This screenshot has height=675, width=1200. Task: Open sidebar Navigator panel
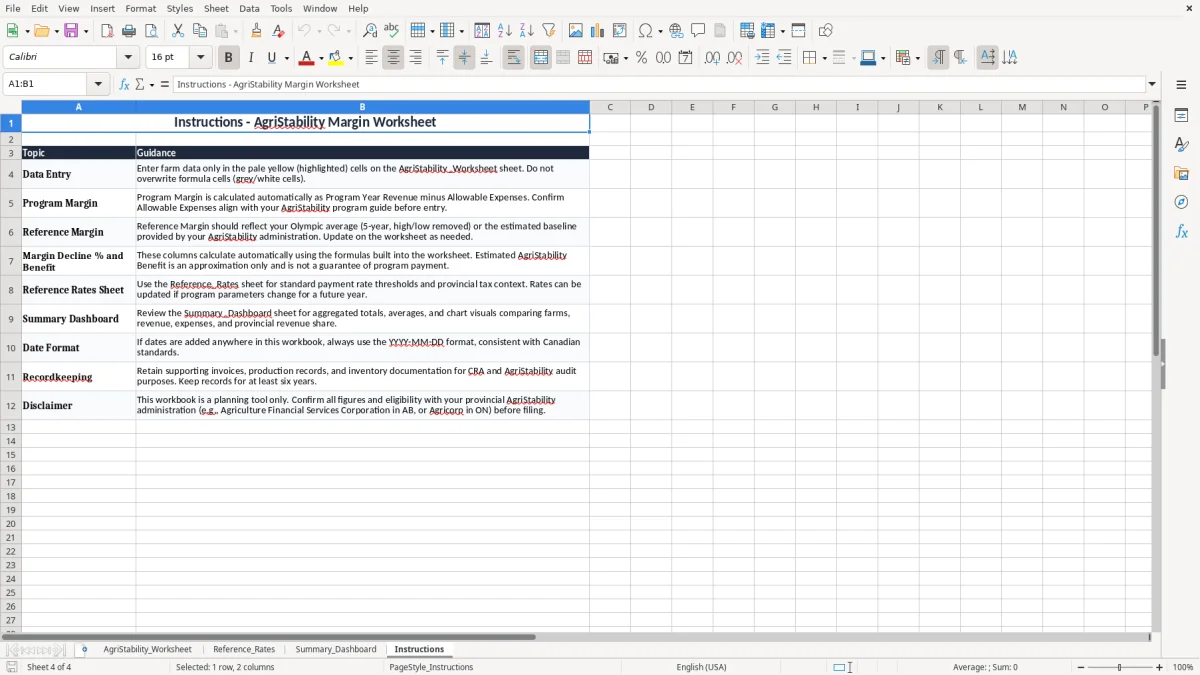coord(1181,202)
